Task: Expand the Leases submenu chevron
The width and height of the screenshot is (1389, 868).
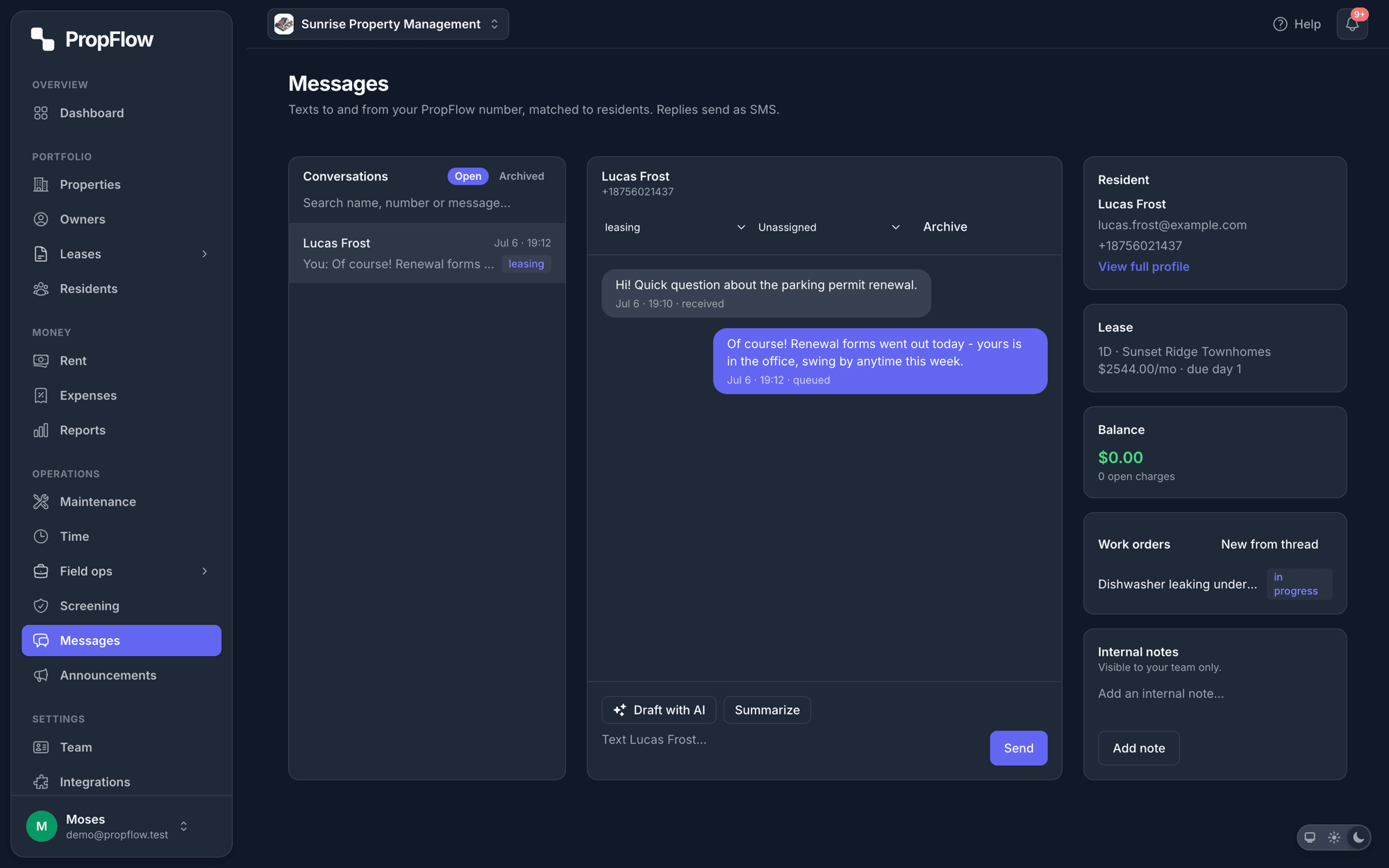Action: 204,254
